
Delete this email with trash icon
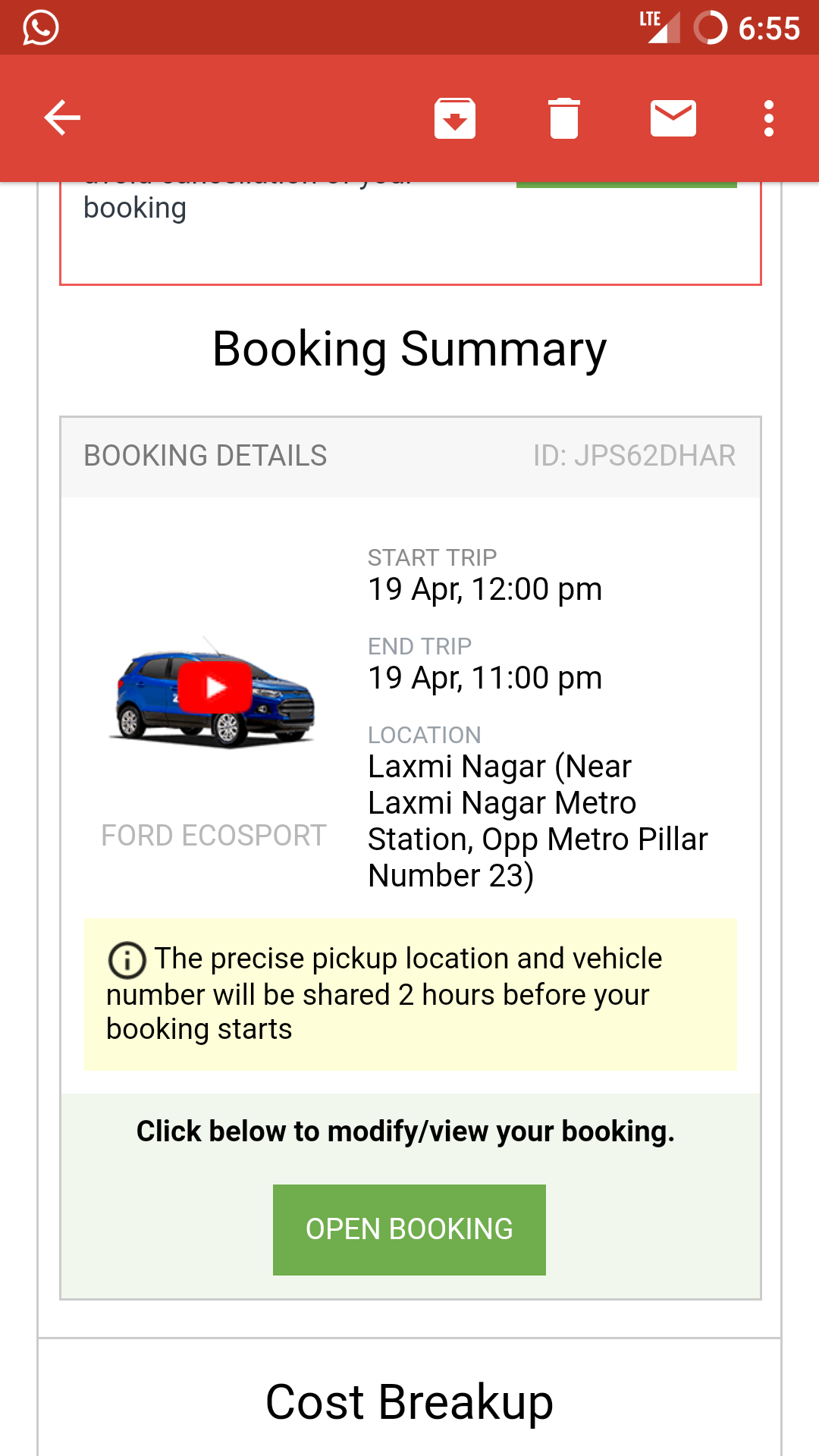tap(564, 118)
